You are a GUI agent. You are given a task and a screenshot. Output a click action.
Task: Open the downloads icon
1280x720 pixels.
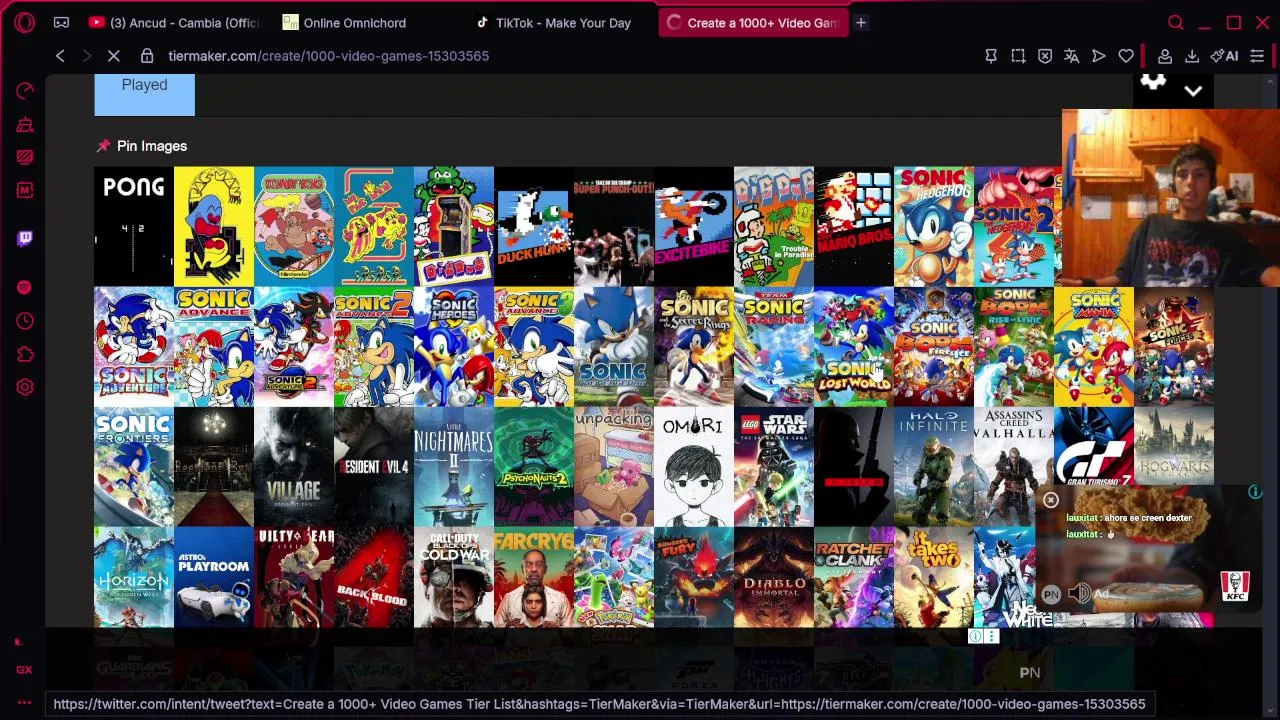pos(1192,56)
